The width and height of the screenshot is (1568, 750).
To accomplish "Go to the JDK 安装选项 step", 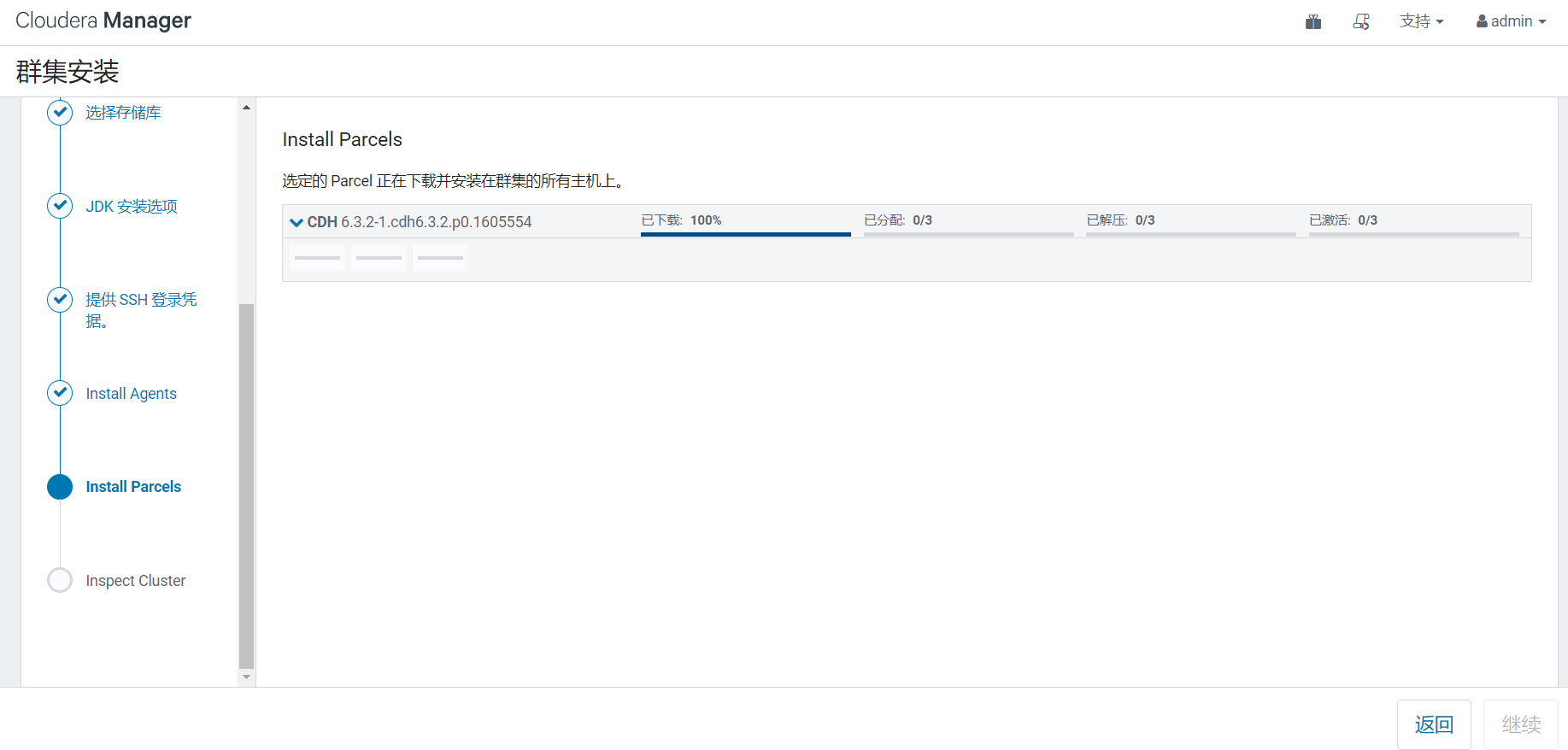I will click(132, 206).
